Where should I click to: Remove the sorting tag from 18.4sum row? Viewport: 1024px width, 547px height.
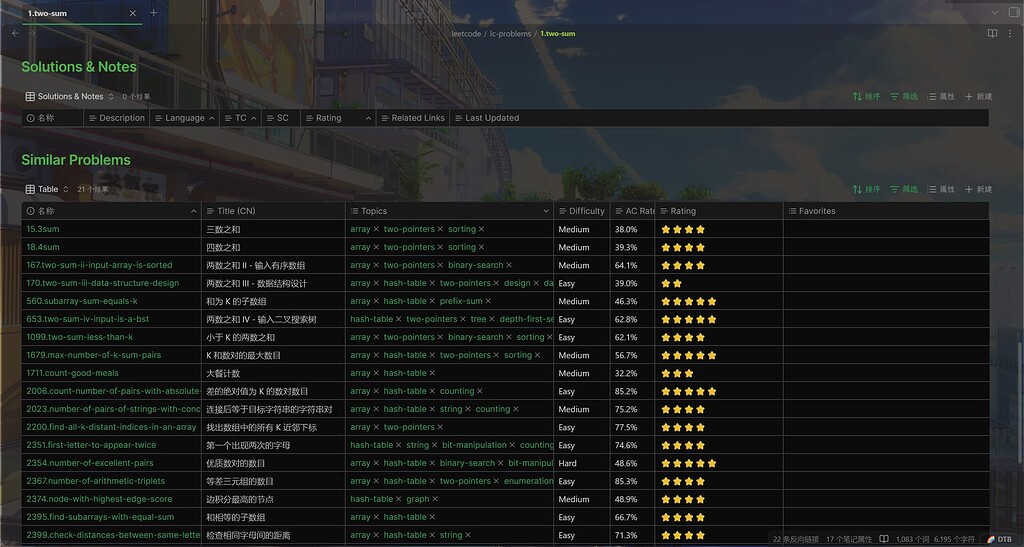481,247
